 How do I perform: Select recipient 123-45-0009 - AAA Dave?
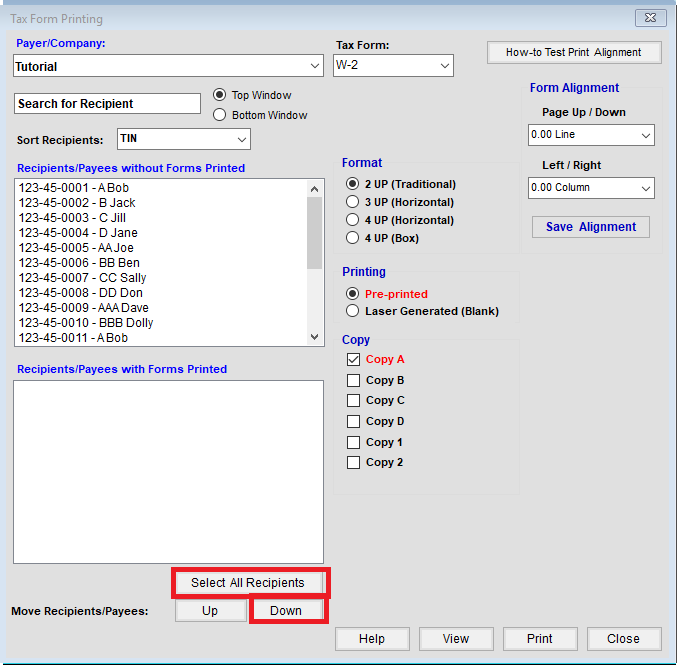[x=160, y=308]
